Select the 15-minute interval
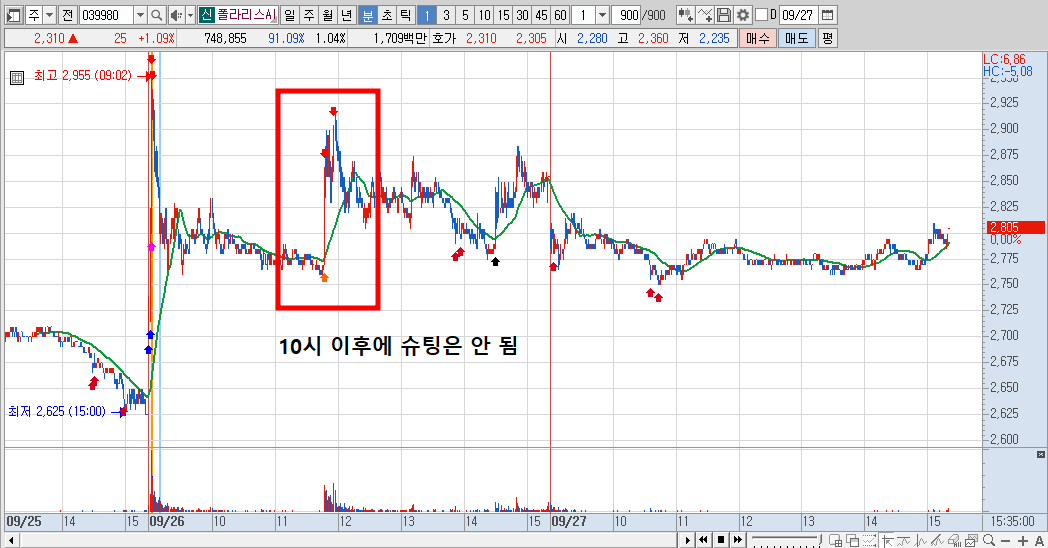1048x548 pixels. pos(503,15)
